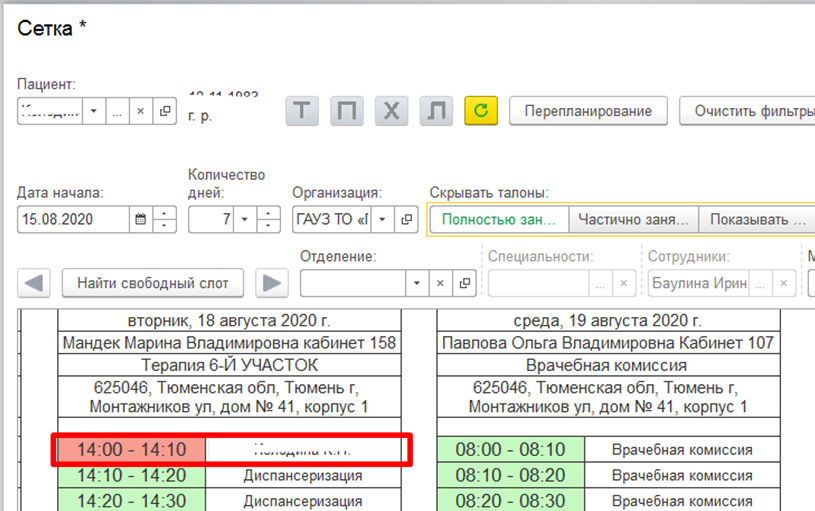
Task: Click the yellow refresh icon
Action: pyautogui.click(x=480, y=111)
